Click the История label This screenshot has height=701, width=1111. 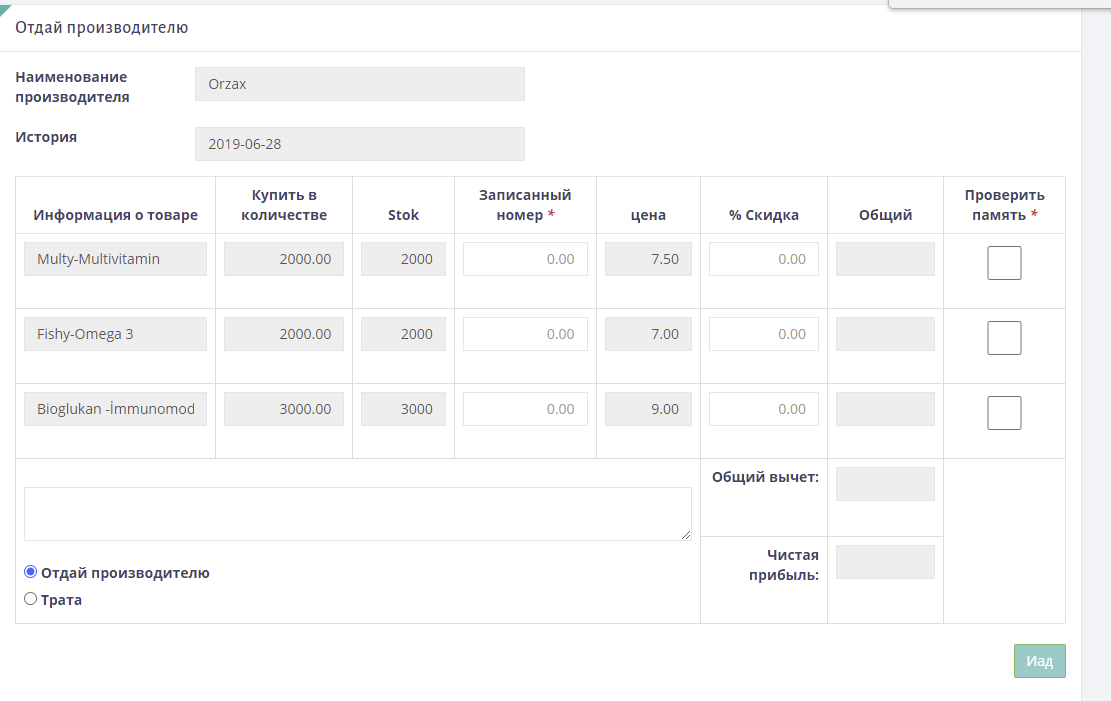coord(46,137)
